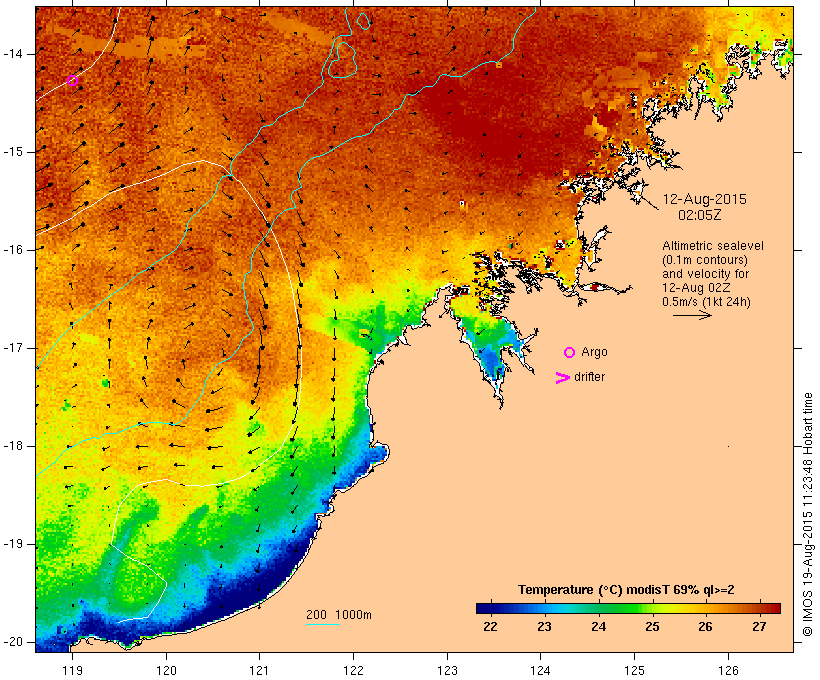
Task: Click the 'Altimetric sealevel' text line
Action: click(x=713, y=246)
